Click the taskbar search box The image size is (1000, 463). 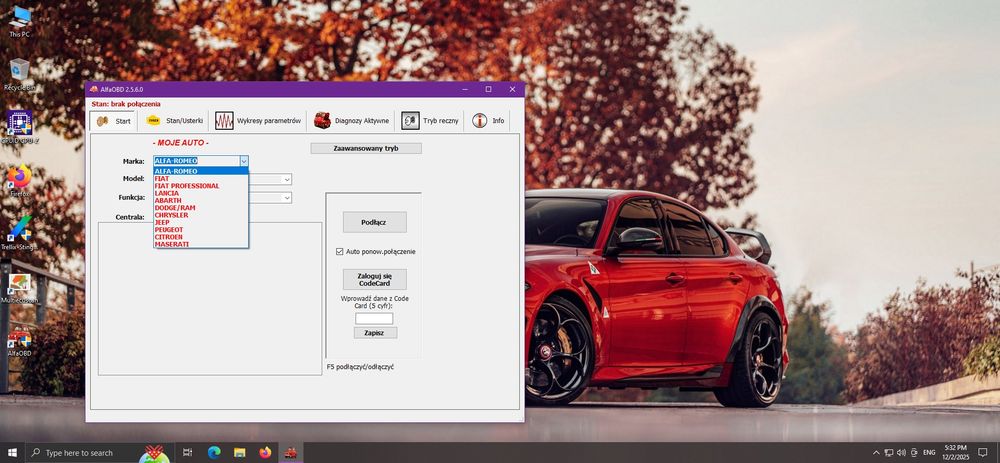pos(99,453)
